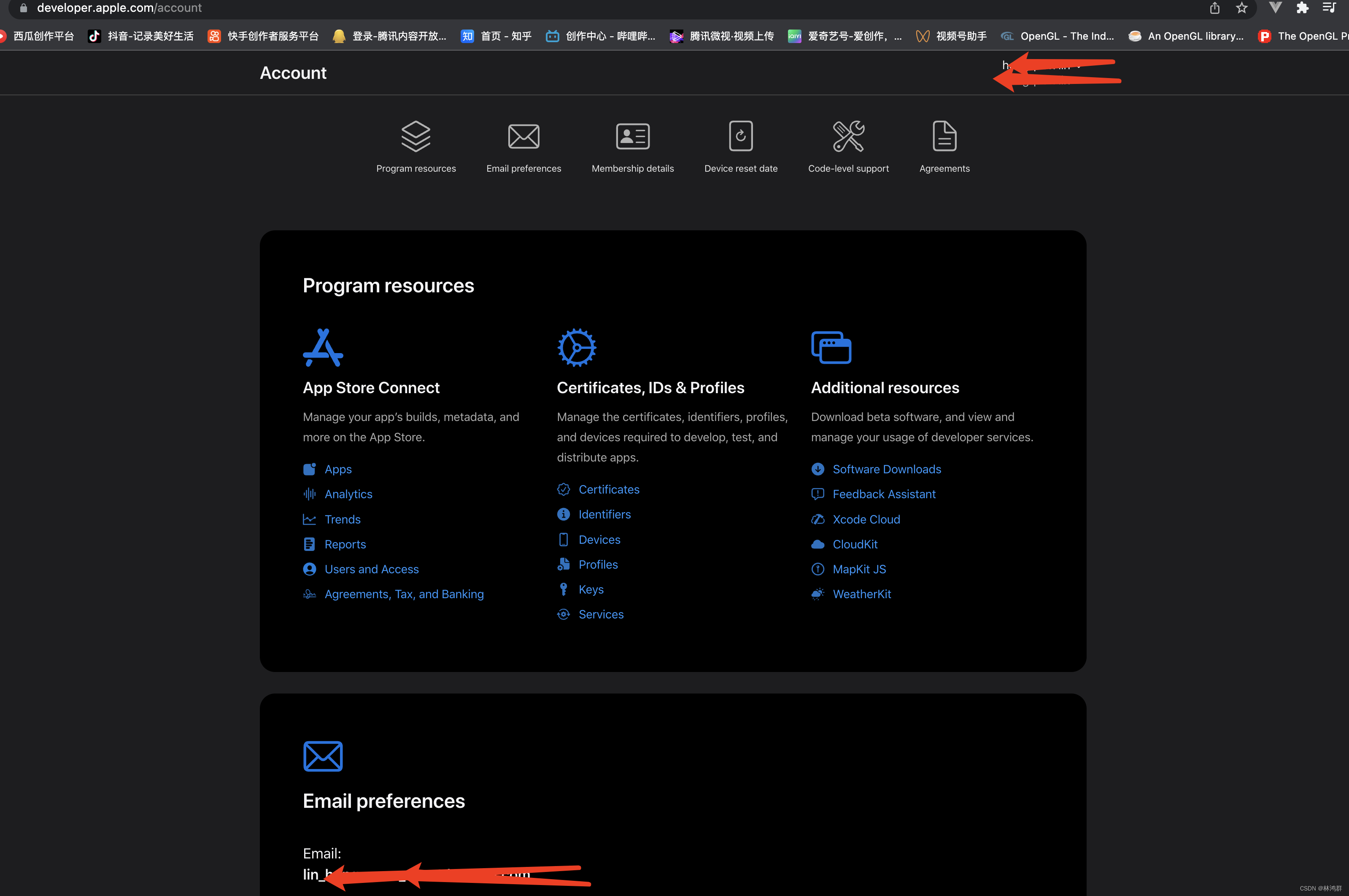Viewport: 1349px width, 896px height.
Task: Select the Code-level support tools icon
Action: pyautogui.click(x=848, y=137)
